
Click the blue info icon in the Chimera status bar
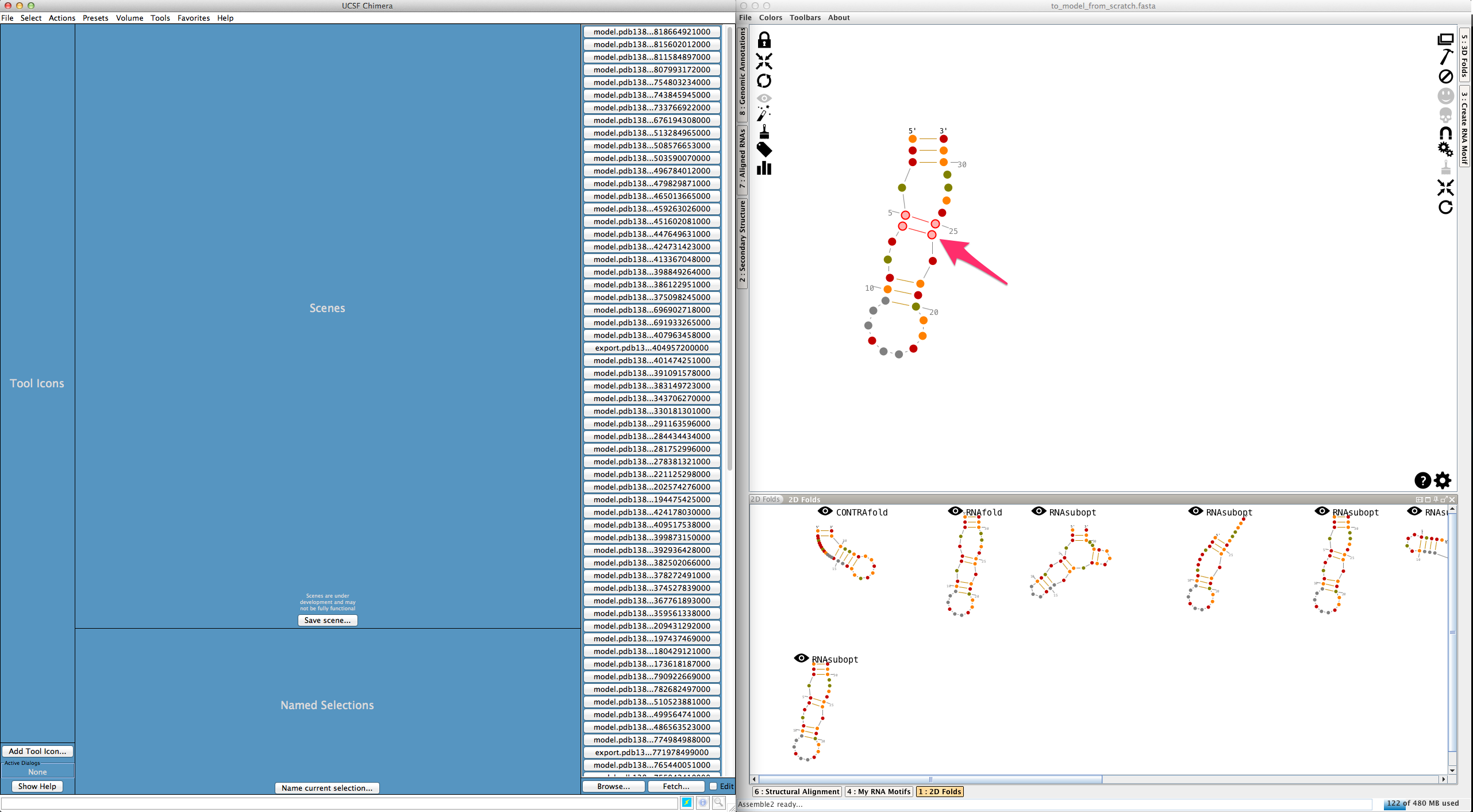[703, 803]
